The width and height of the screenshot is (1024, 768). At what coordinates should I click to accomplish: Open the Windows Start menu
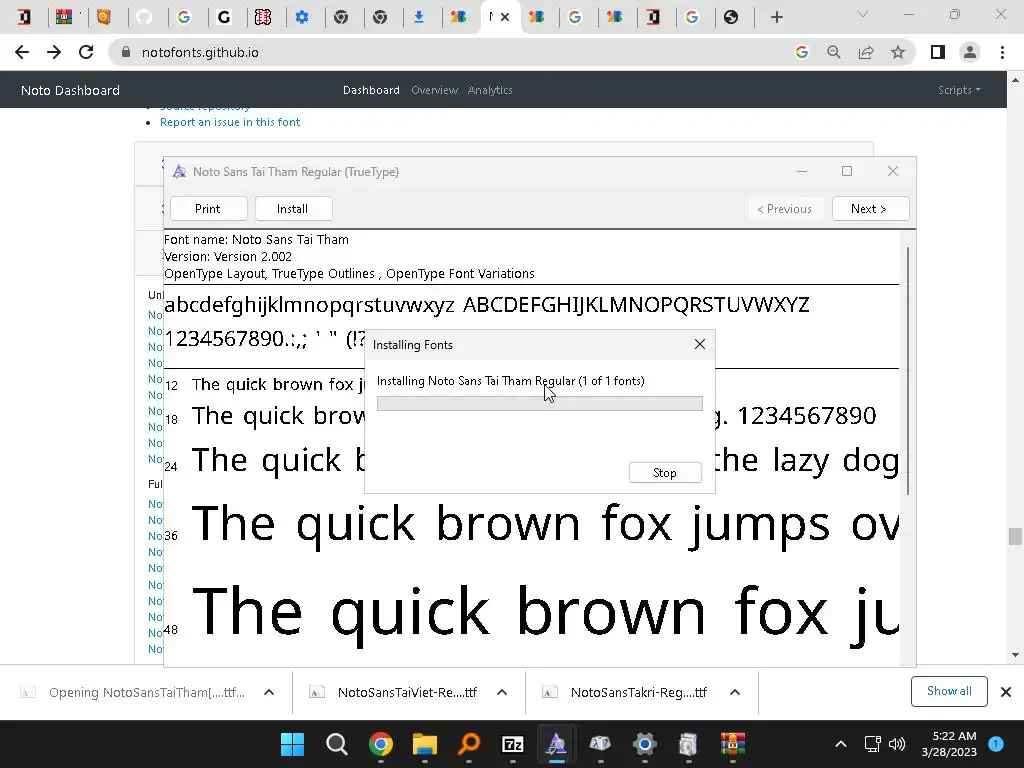tap(293, 744)
